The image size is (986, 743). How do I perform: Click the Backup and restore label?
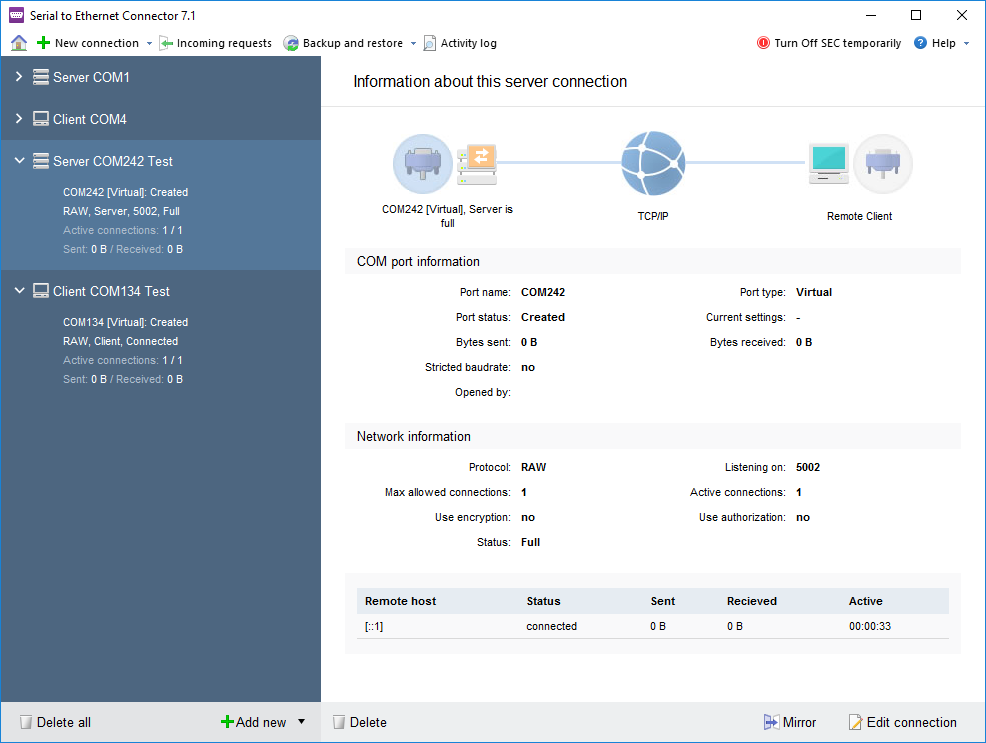coord(353,43)
